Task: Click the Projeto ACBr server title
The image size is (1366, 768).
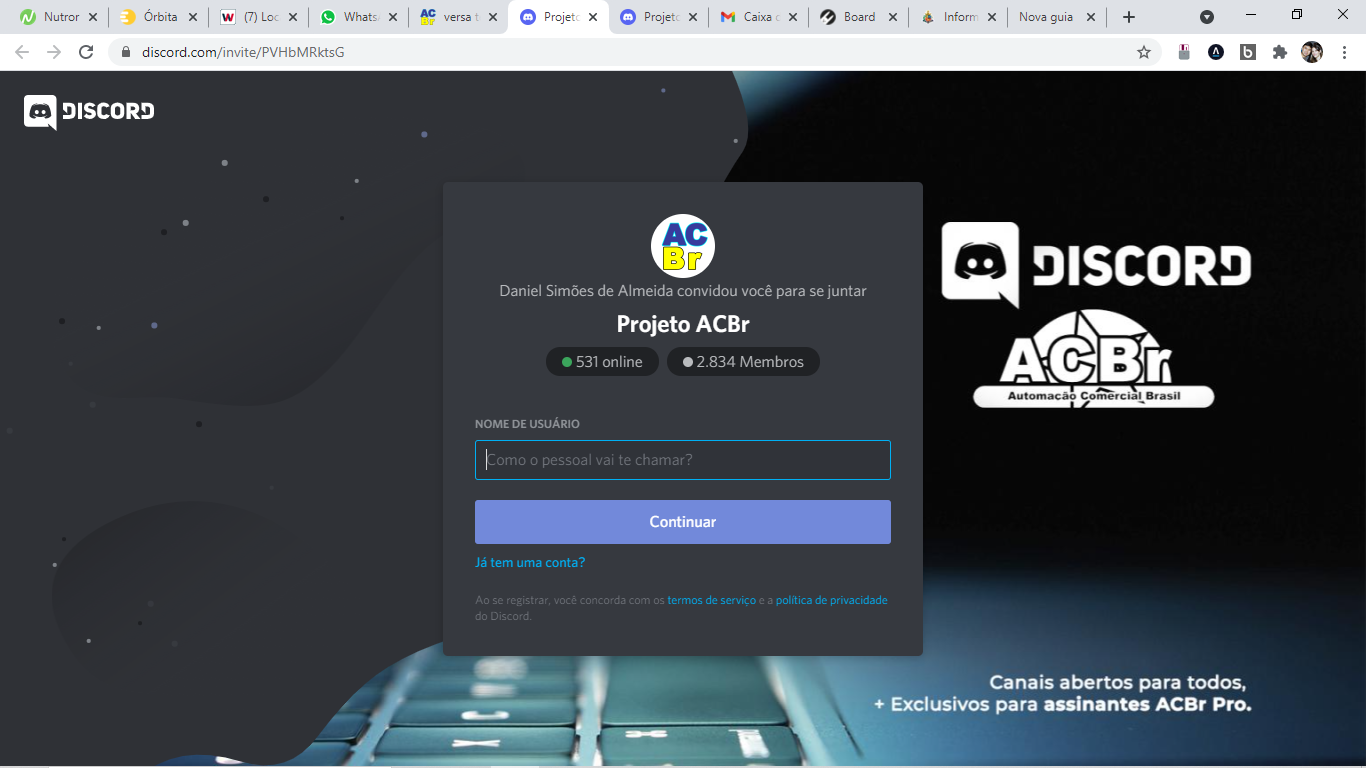Action: (683, 324)
